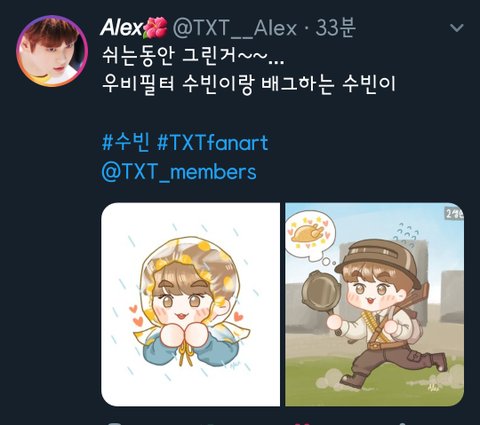
Task: Select the hibiscus flower emoji beside Alex
Action: (155, 27)
